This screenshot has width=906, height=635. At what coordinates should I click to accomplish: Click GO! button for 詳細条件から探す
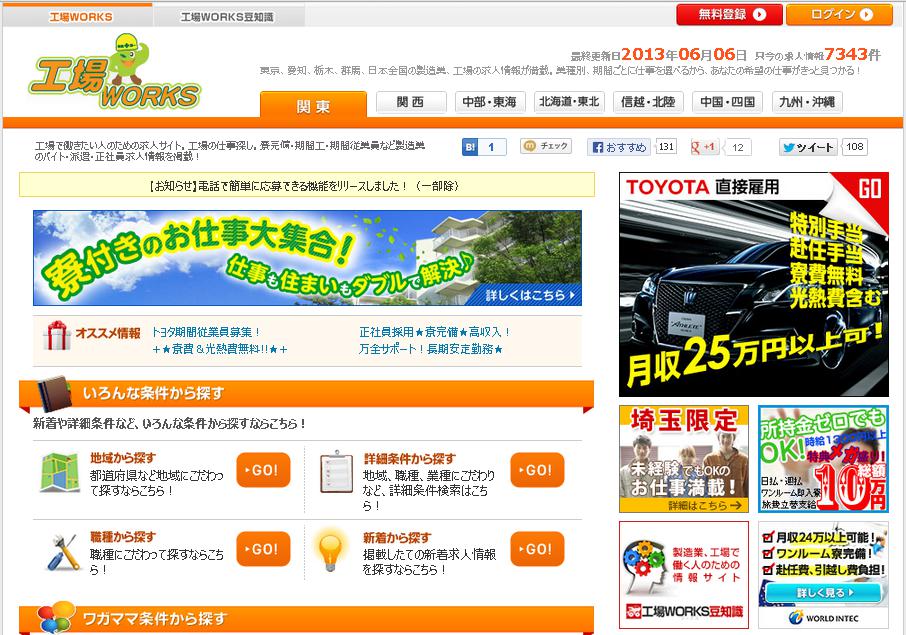[537, 470]
